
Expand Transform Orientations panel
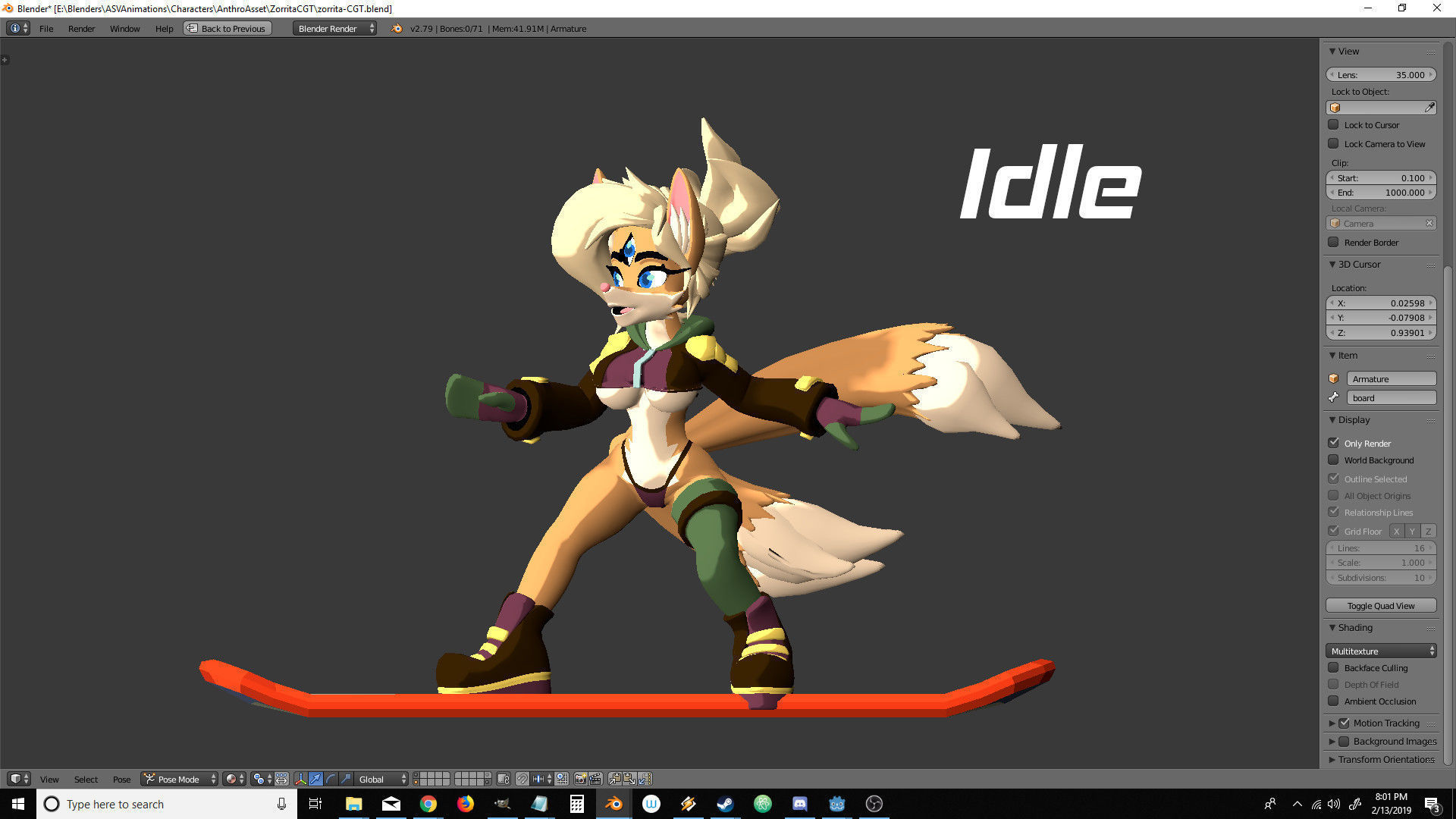pyautogui.click(x=1332, y=759)
